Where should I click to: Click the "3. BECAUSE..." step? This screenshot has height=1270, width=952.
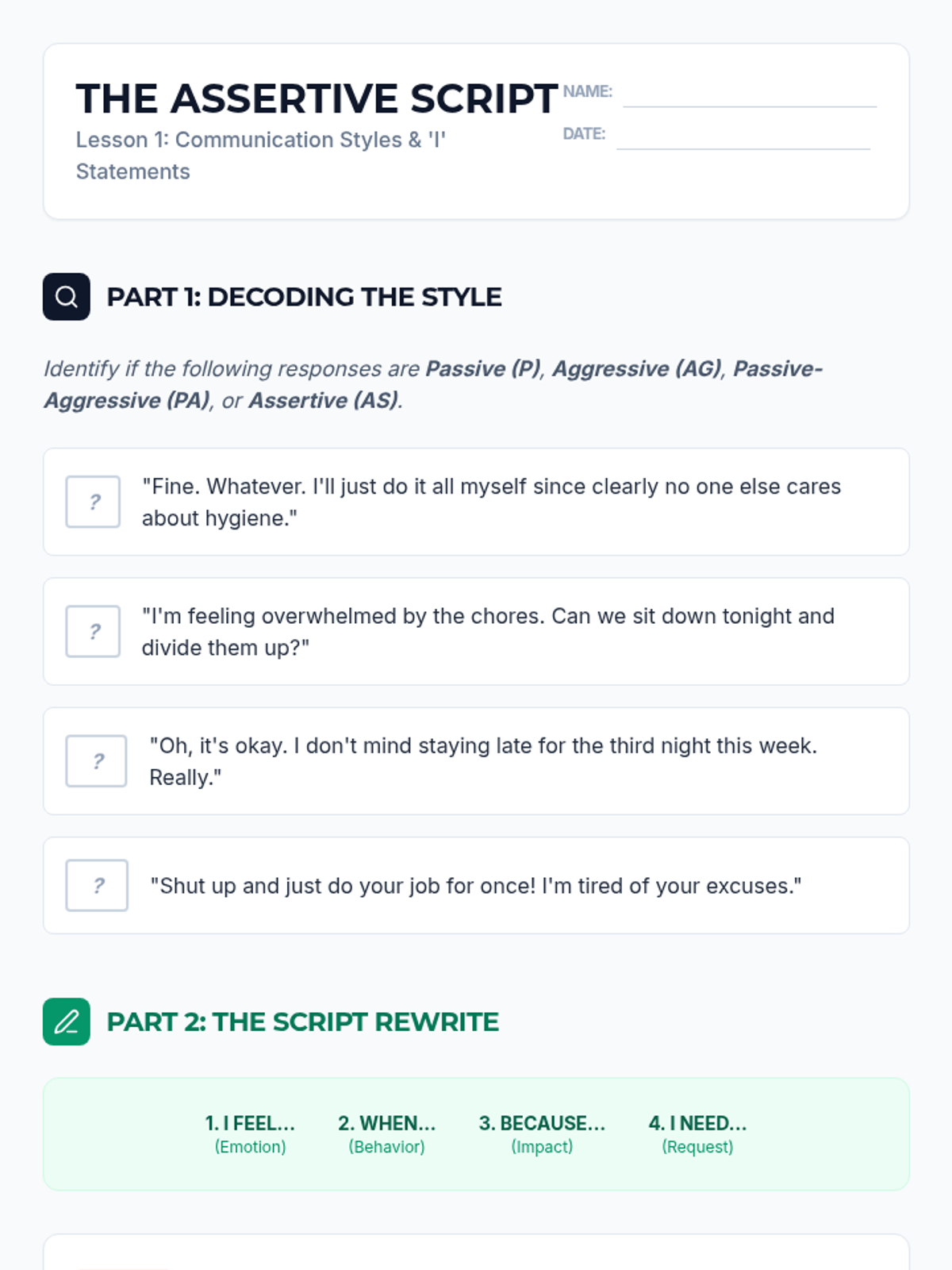point(542,1133)
